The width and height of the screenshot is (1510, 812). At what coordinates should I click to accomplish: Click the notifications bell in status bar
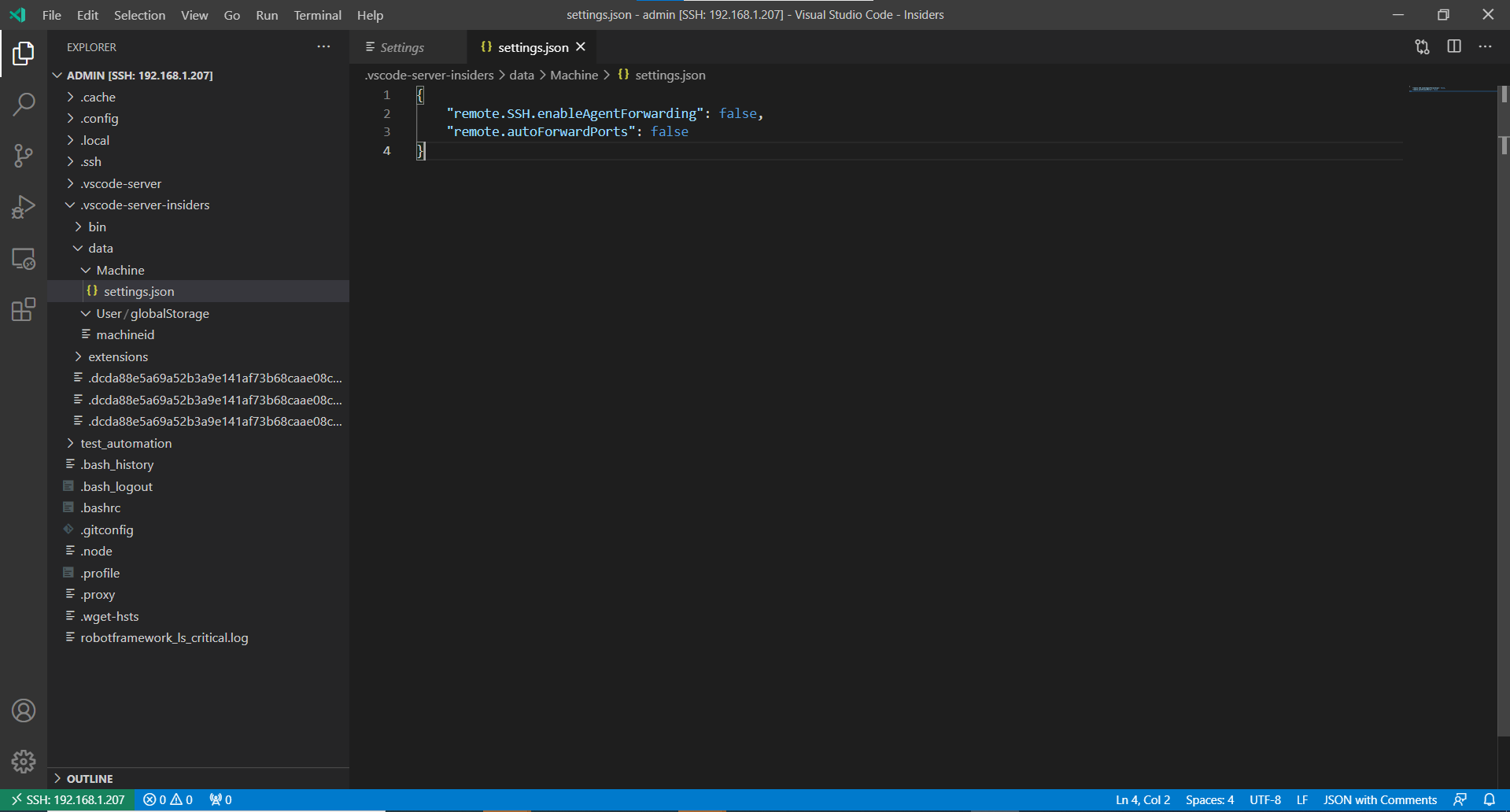(x=1490, y=799)
